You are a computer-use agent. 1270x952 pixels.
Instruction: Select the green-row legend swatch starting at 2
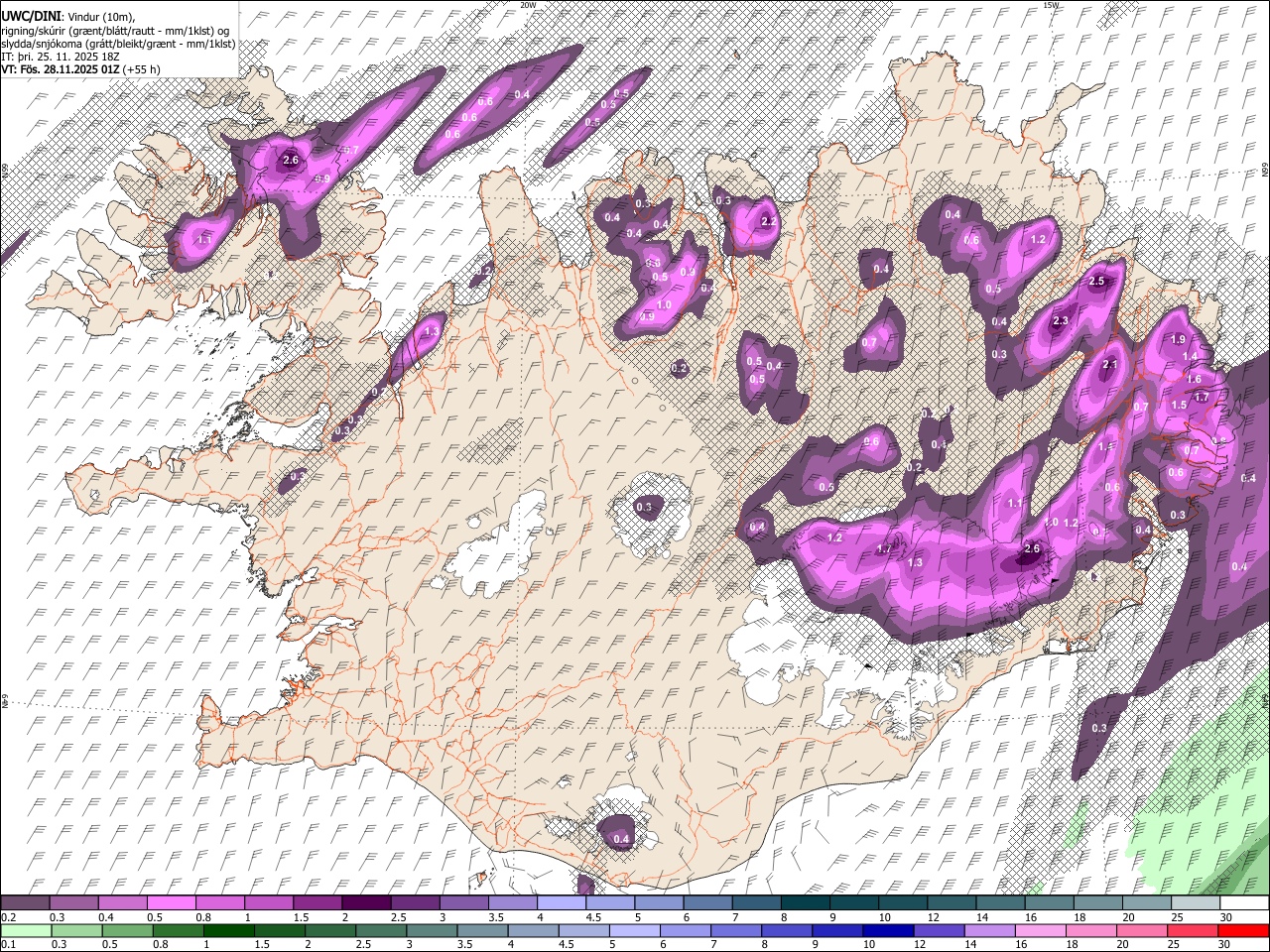coord(330,930)
